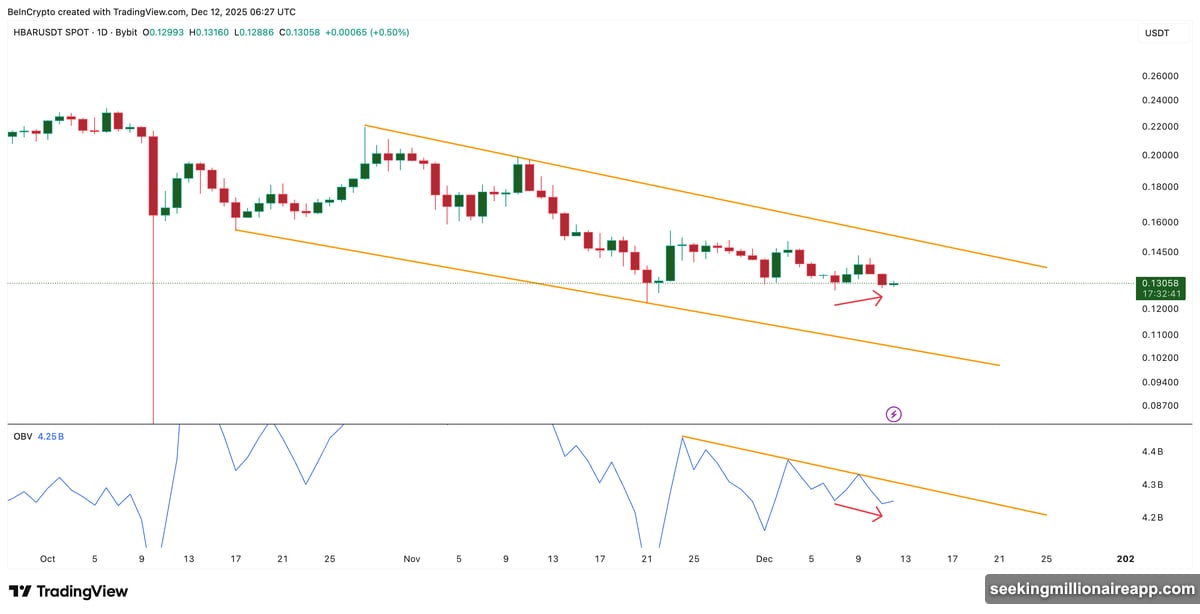This screenshot has height=614, width=1200.
Task: Click the green 0.13058 current price tag
Action: point(1158,284)
